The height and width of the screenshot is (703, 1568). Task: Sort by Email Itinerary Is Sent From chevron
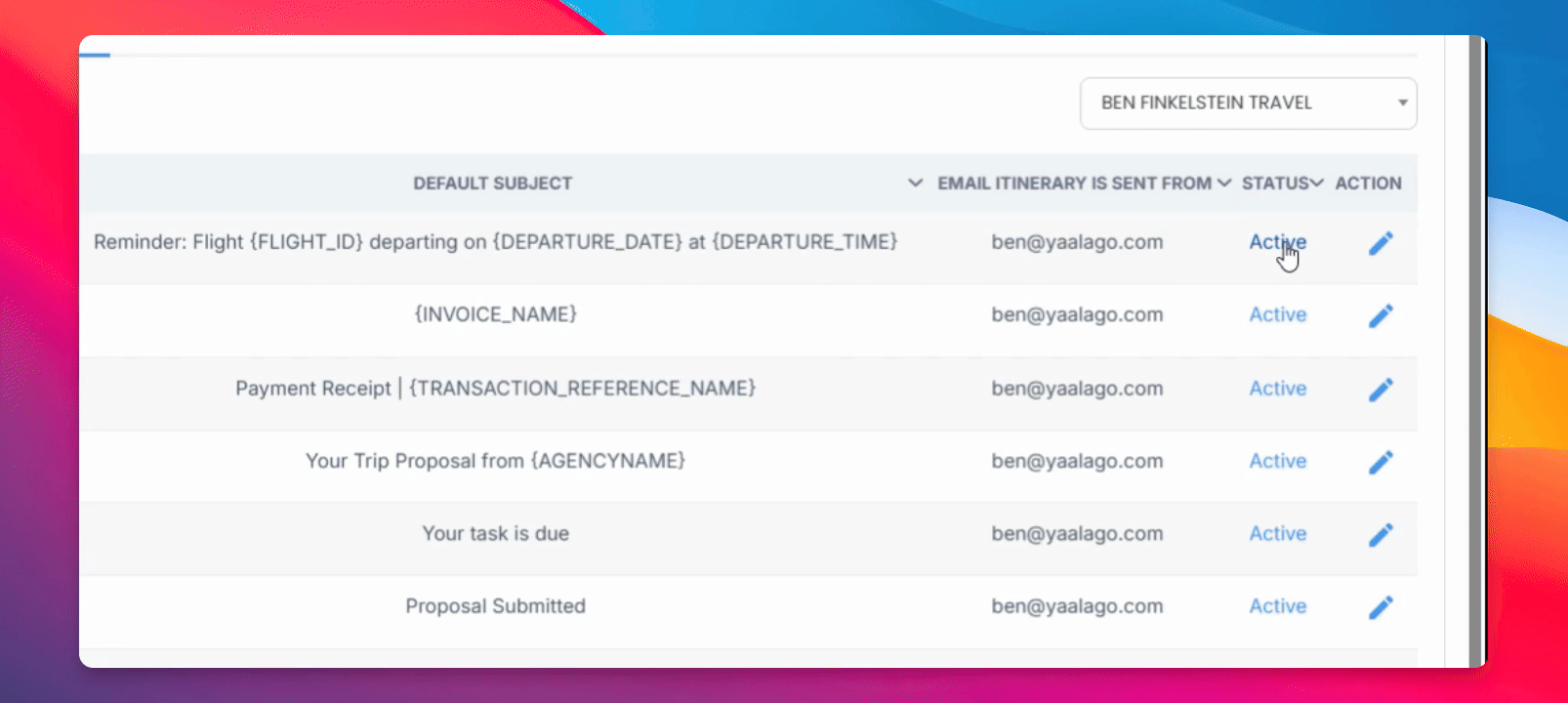(1223, 183)
